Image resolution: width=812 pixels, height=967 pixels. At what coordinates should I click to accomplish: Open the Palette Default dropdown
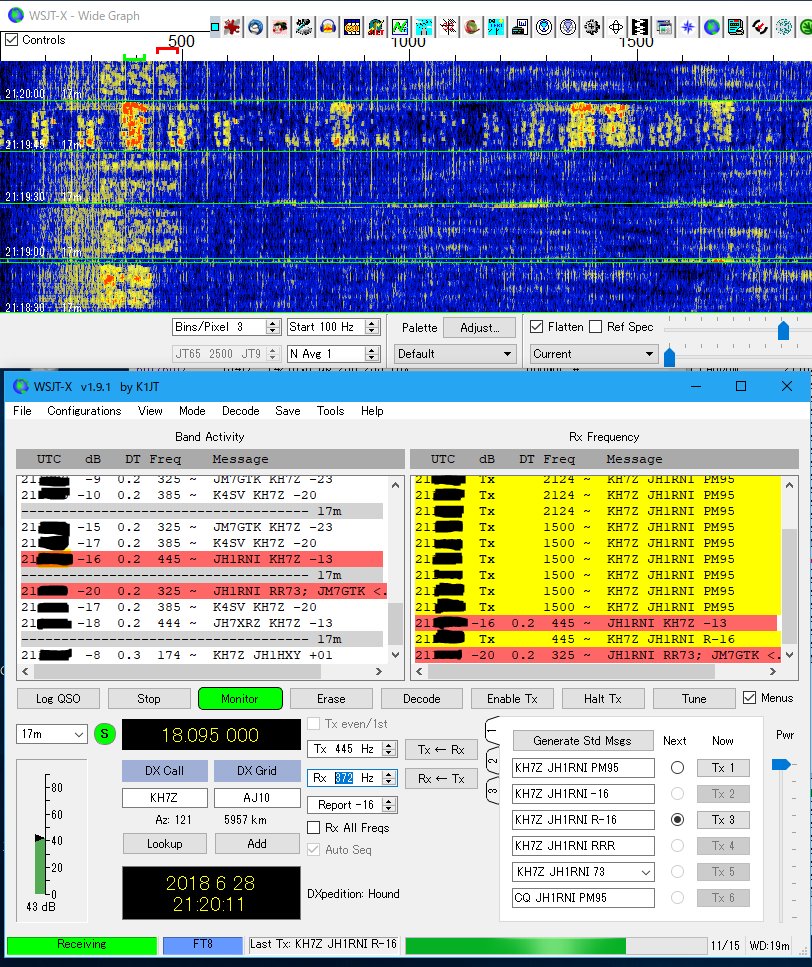[x=455, y=354]
